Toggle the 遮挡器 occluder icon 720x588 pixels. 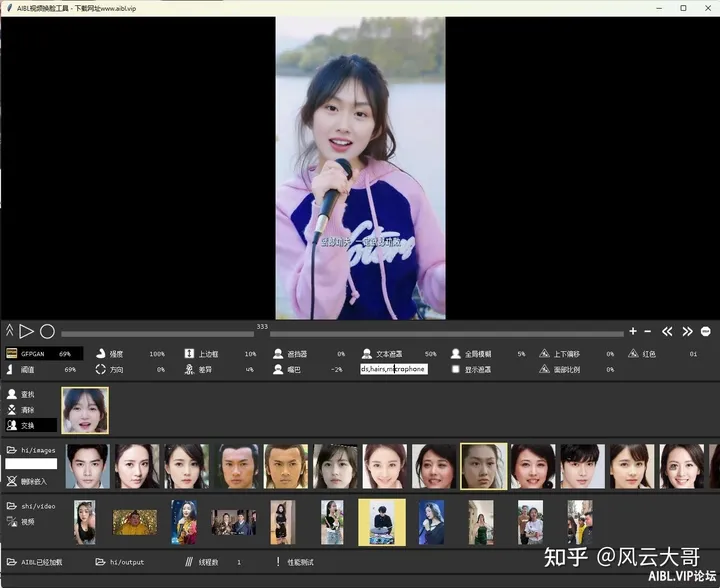coord(278,353)
